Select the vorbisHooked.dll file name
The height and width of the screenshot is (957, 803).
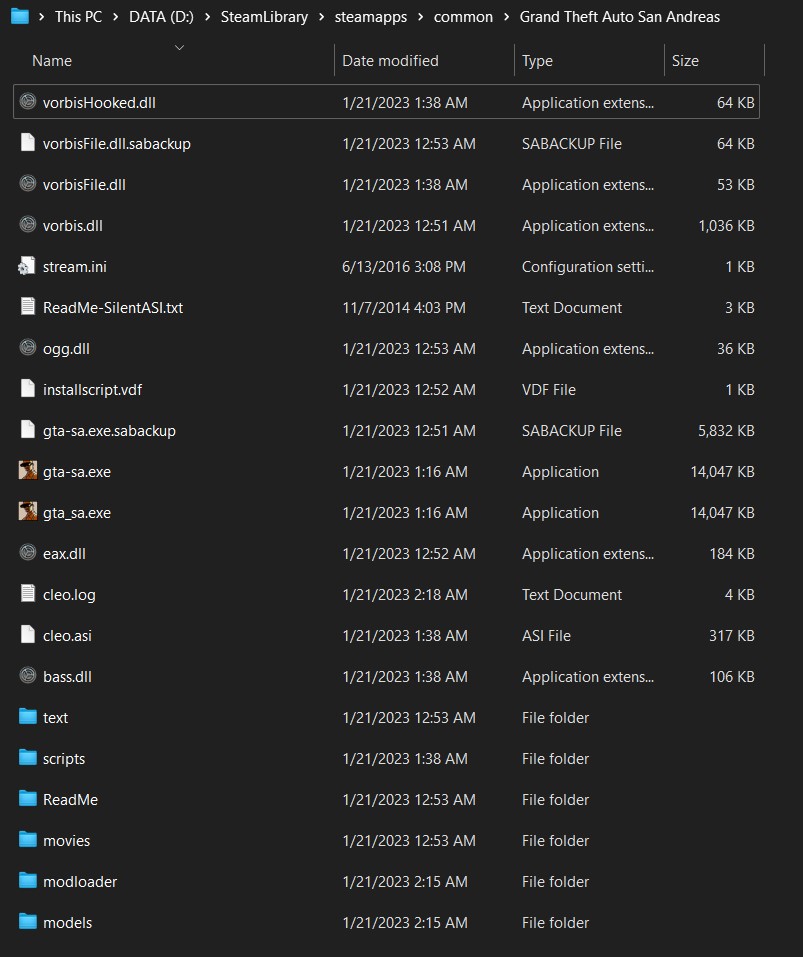pyautogui.click(x=99, y=103)
